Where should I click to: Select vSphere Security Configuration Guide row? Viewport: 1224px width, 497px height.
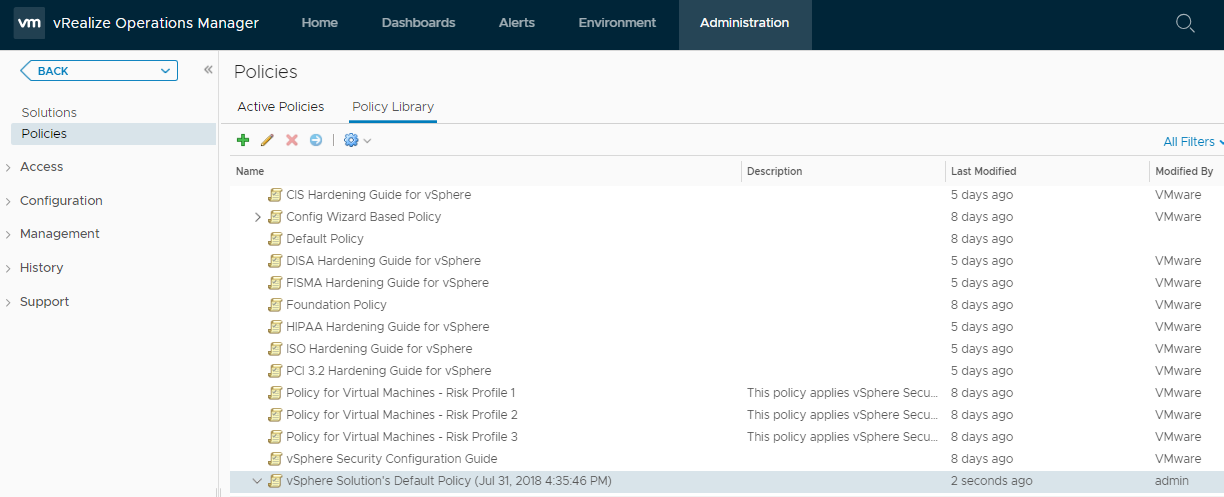(x=727, y=459)
